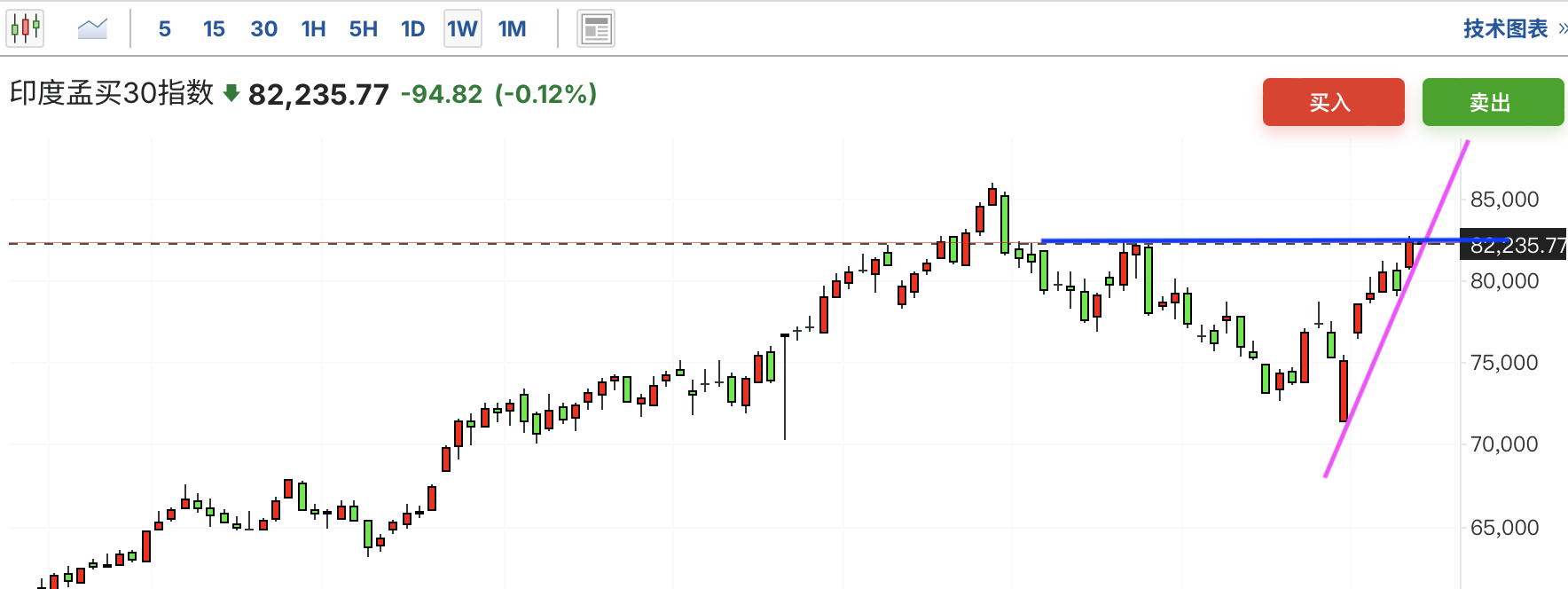Click the tall peak candle above 85,000
1568x589 pixels.
[992, 196]
